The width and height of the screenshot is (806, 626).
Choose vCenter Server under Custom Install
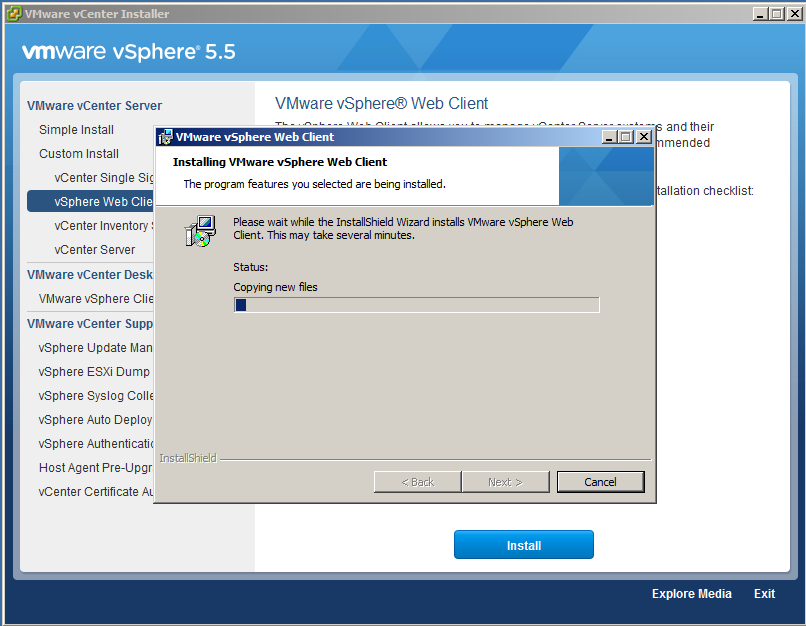point(95,250)
